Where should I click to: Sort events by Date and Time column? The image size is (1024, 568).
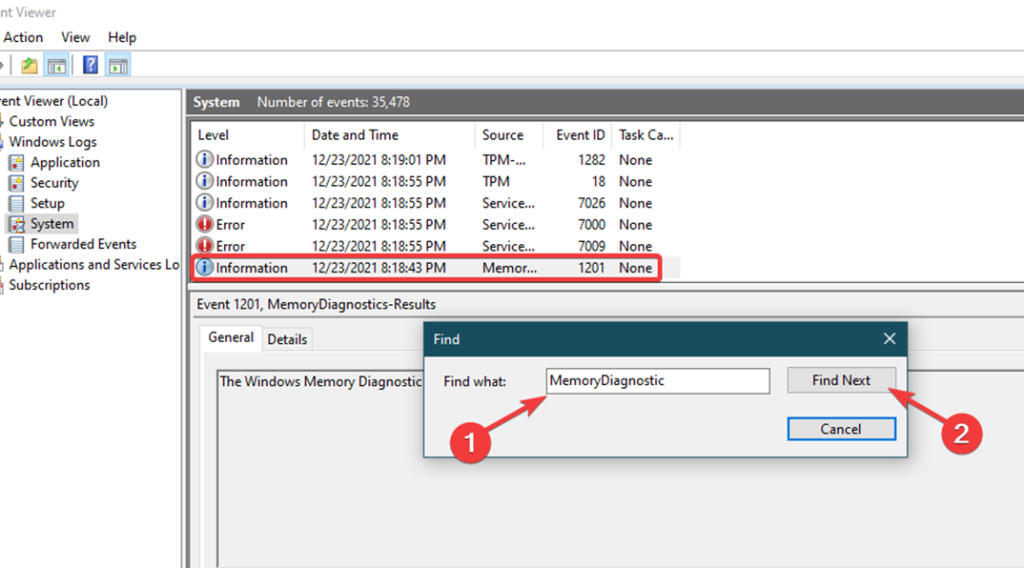click(x=355, y=135)
